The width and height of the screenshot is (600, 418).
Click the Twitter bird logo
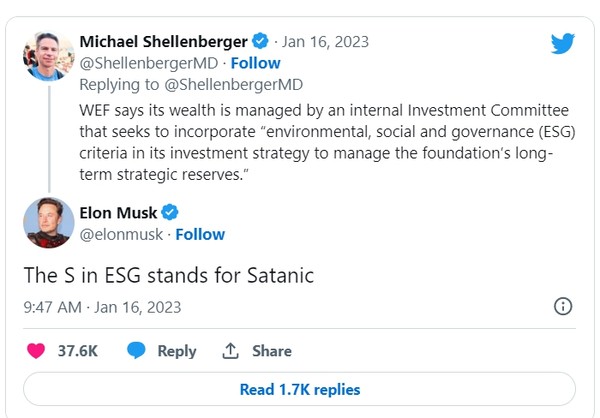[x=563, y=44]
